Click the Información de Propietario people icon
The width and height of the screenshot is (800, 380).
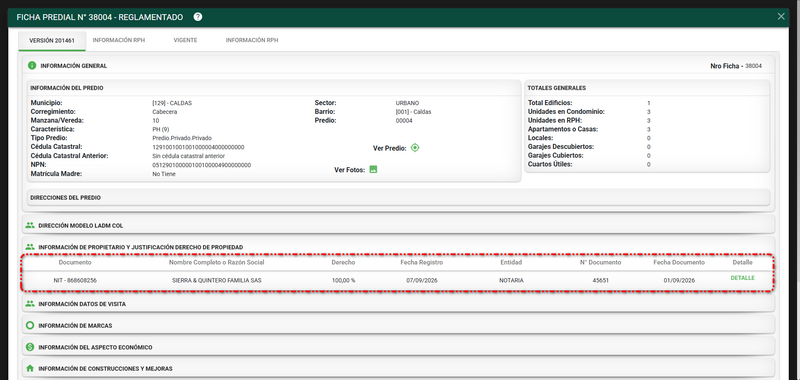(30, 247)
